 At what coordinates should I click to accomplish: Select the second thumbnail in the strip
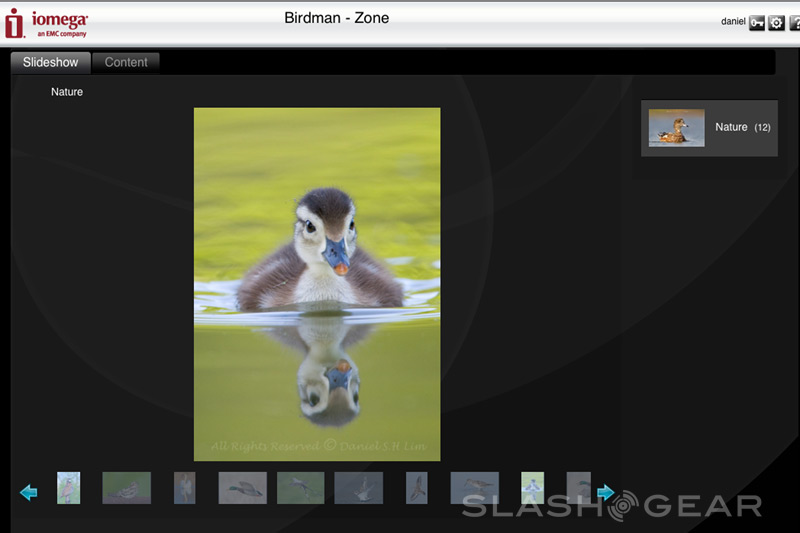[x=127, y=488]
